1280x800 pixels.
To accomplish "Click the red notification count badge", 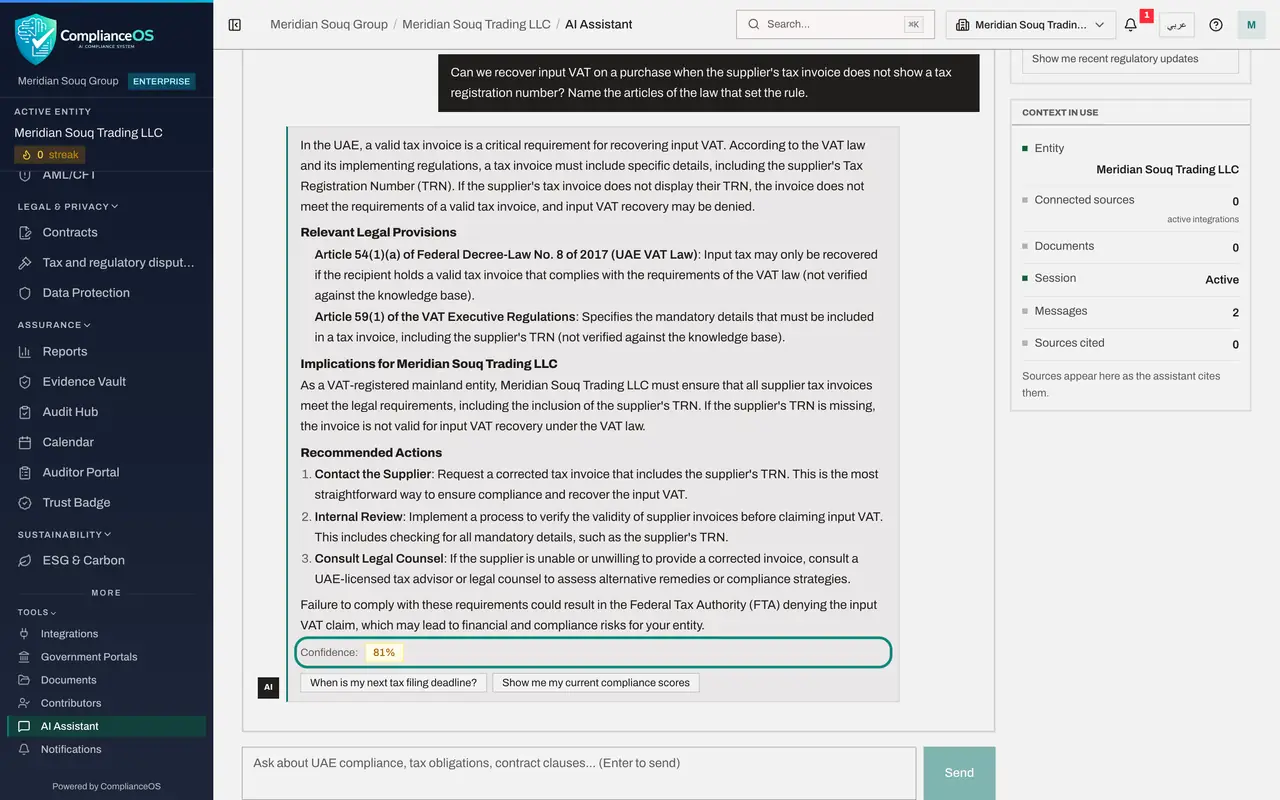I will click(1146, 15).
